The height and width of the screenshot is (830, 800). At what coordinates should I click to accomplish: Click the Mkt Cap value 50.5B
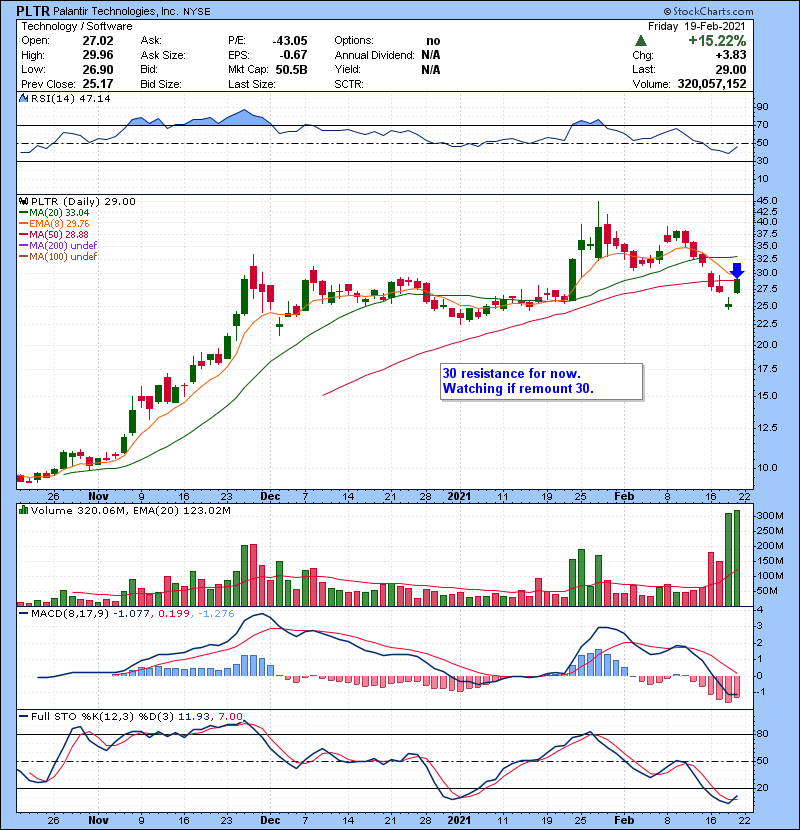(291, 69)
